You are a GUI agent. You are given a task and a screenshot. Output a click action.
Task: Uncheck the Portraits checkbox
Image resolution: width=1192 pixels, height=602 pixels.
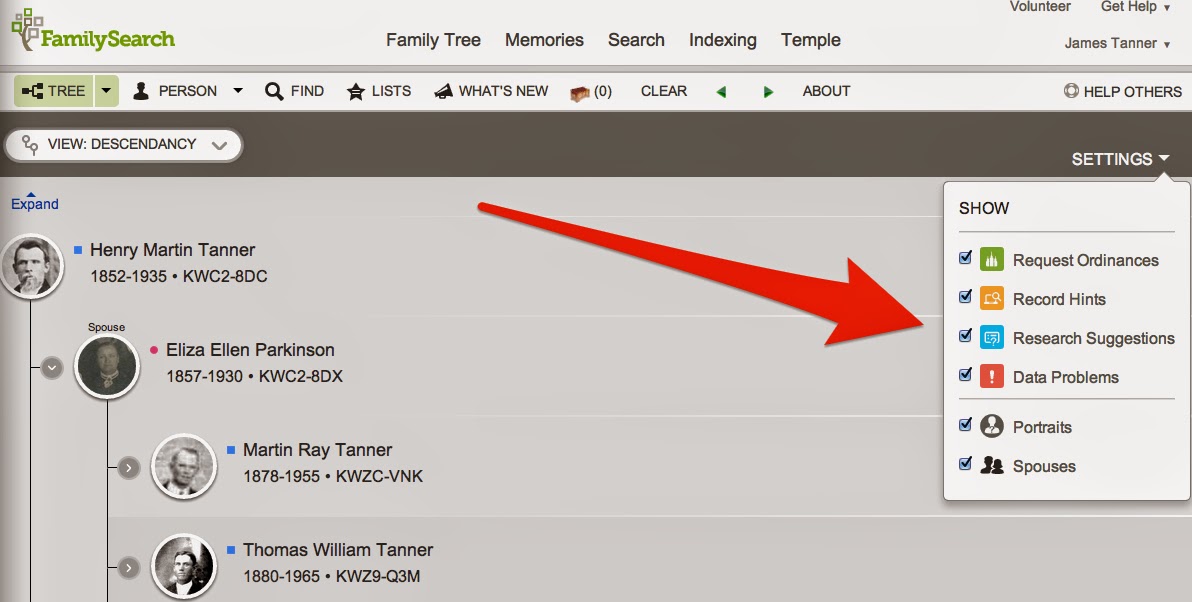(x=965, y=424)
